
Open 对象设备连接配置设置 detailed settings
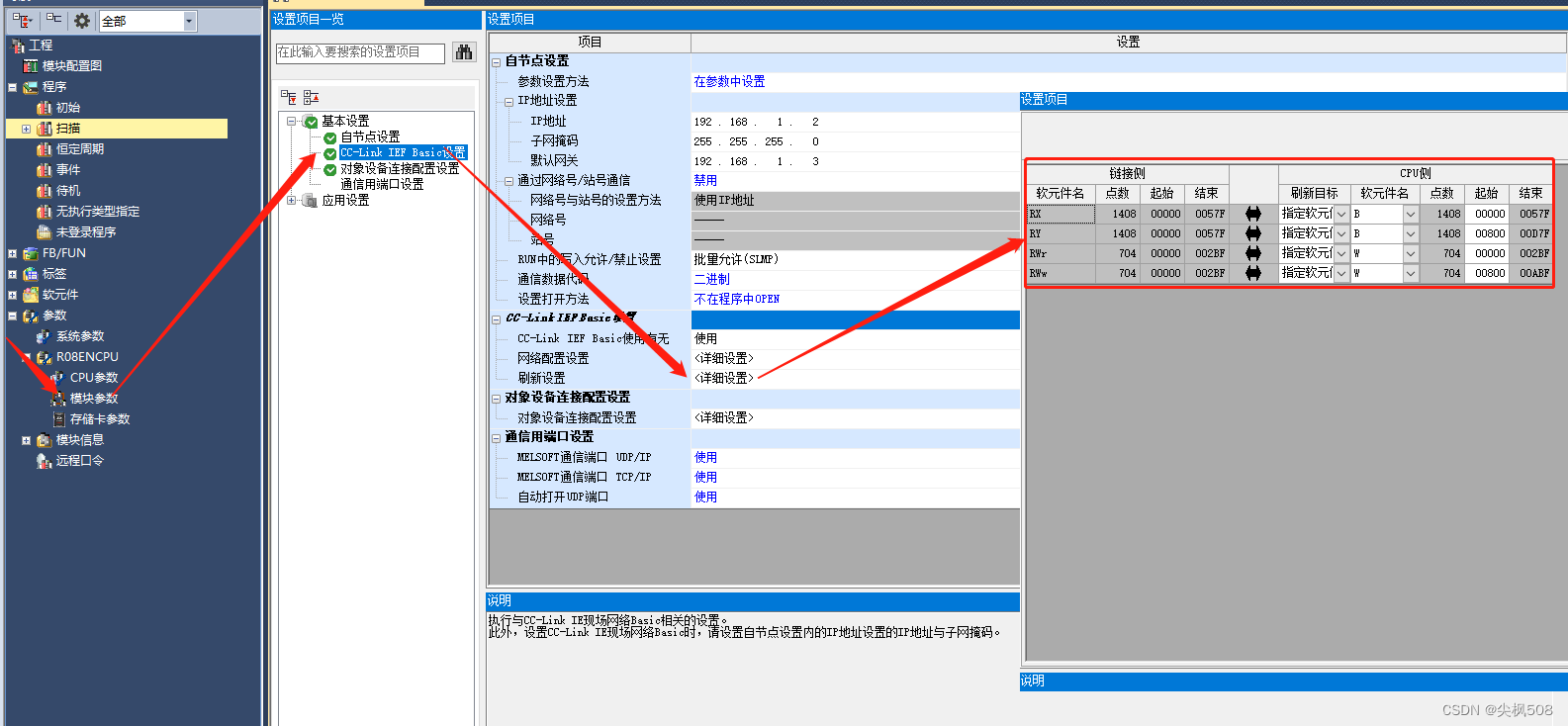click(x=724, y=418)
